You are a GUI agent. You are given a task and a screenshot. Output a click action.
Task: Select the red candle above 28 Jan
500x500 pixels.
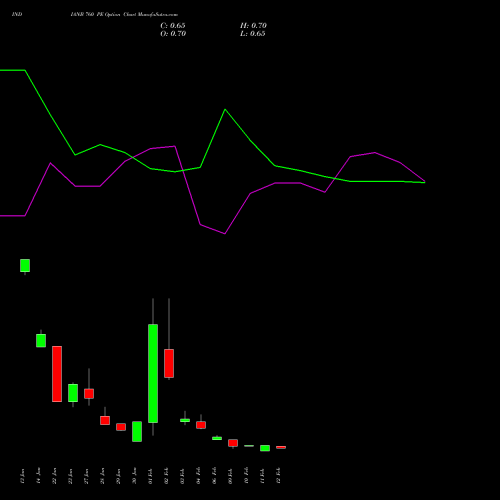[105, 420]
